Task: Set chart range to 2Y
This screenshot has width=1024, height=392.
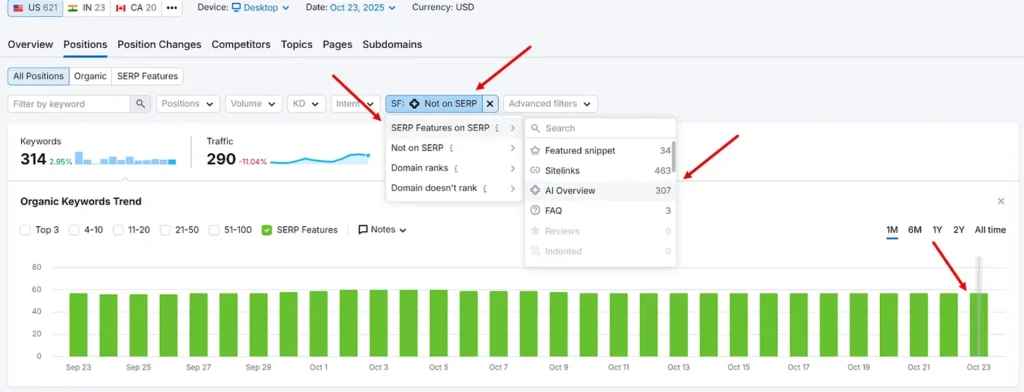Action: pos(959,230)
